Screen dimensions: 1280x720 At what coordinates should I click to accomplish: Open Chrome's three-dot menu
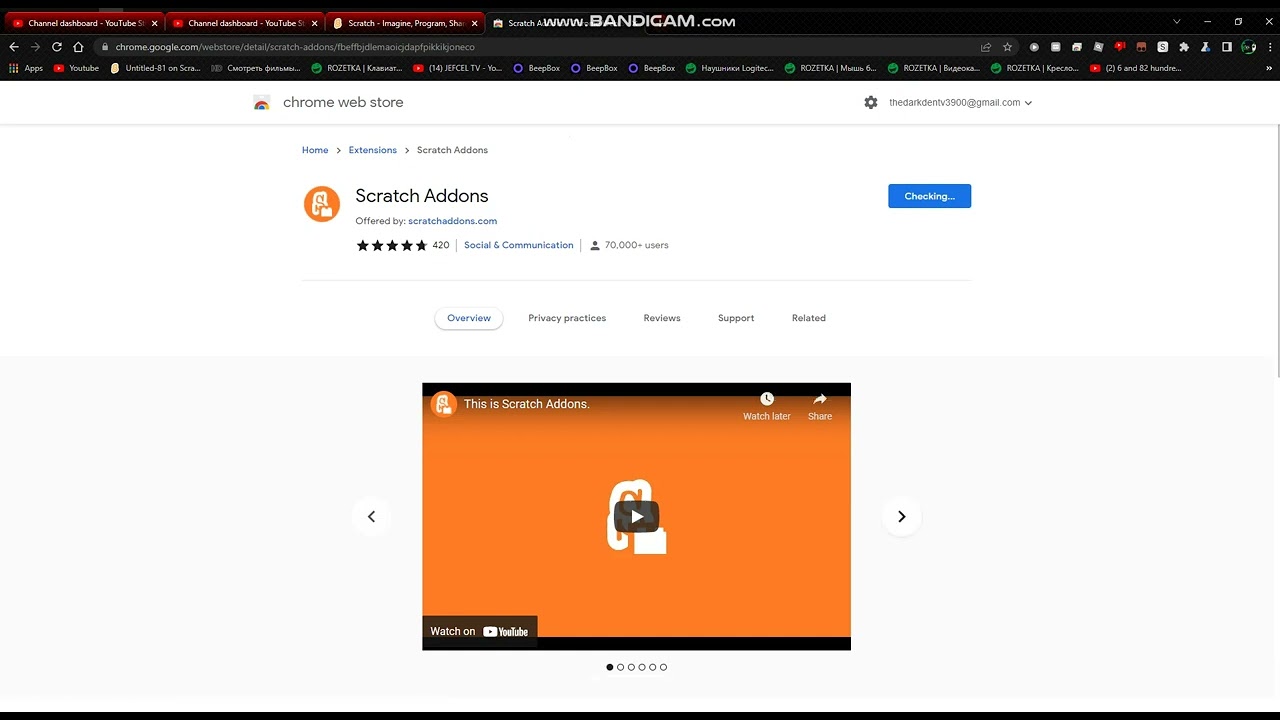coord(1270,47)
